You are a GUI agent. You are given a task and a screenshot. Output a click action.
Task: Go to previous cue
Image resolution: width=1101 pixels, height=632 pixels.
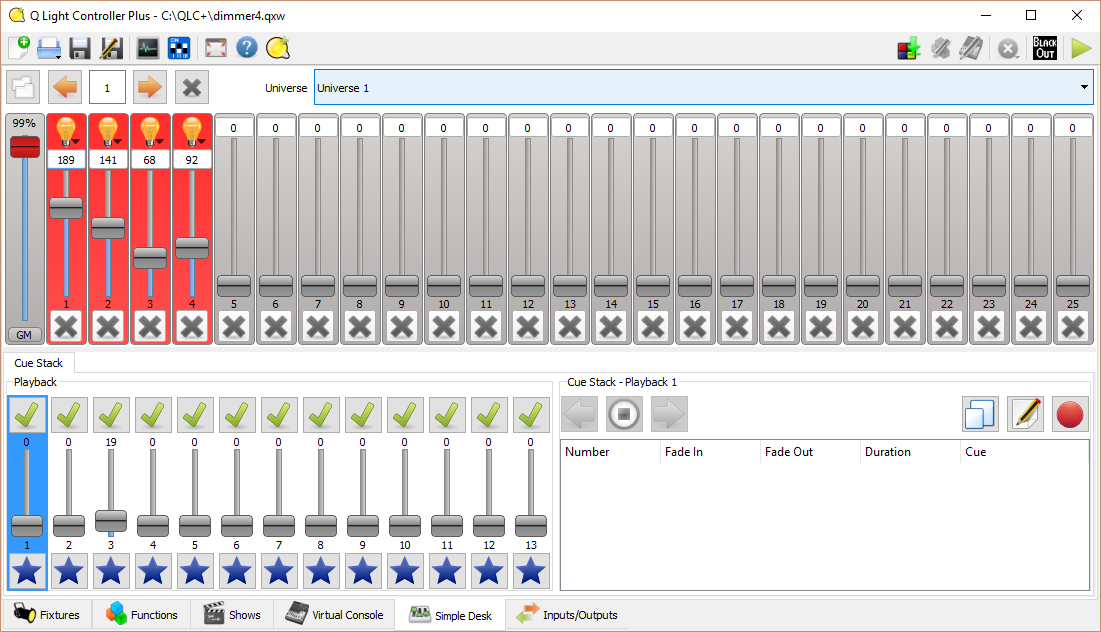pos(579,414)
